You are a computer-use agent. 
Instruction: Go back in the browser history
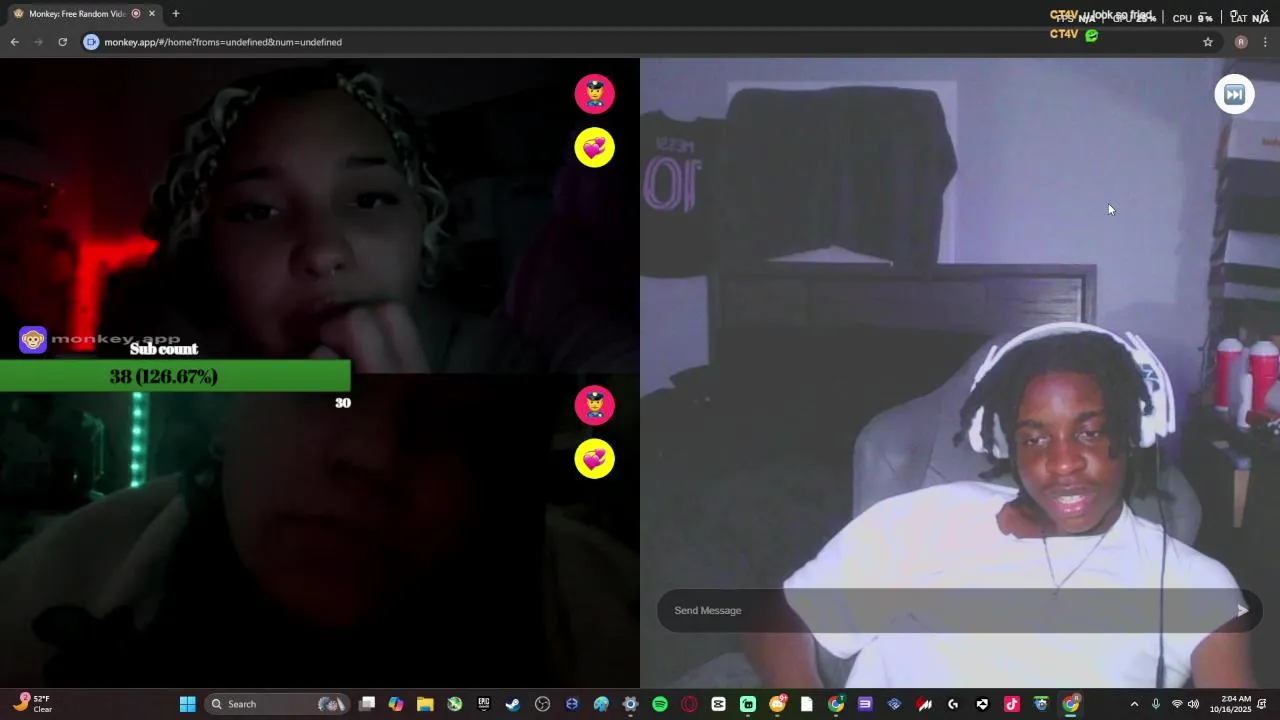14,42
